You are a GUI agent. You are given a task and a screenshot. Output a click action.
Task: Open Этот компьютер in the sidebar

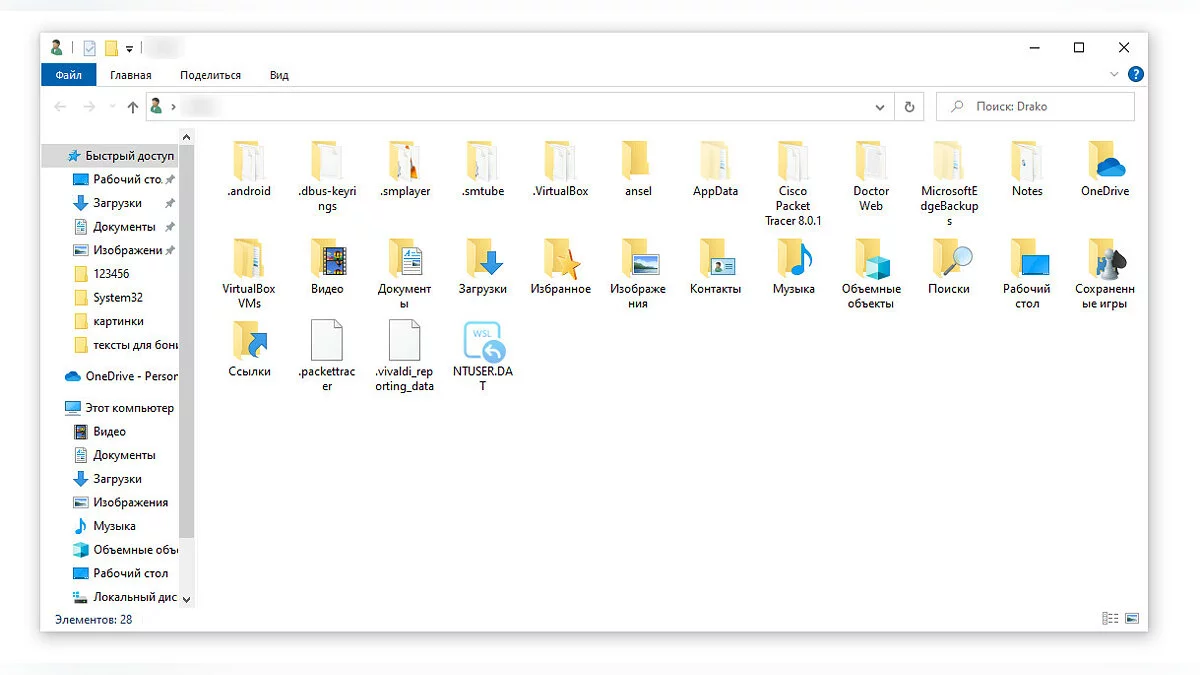click(x=129, y=408)
